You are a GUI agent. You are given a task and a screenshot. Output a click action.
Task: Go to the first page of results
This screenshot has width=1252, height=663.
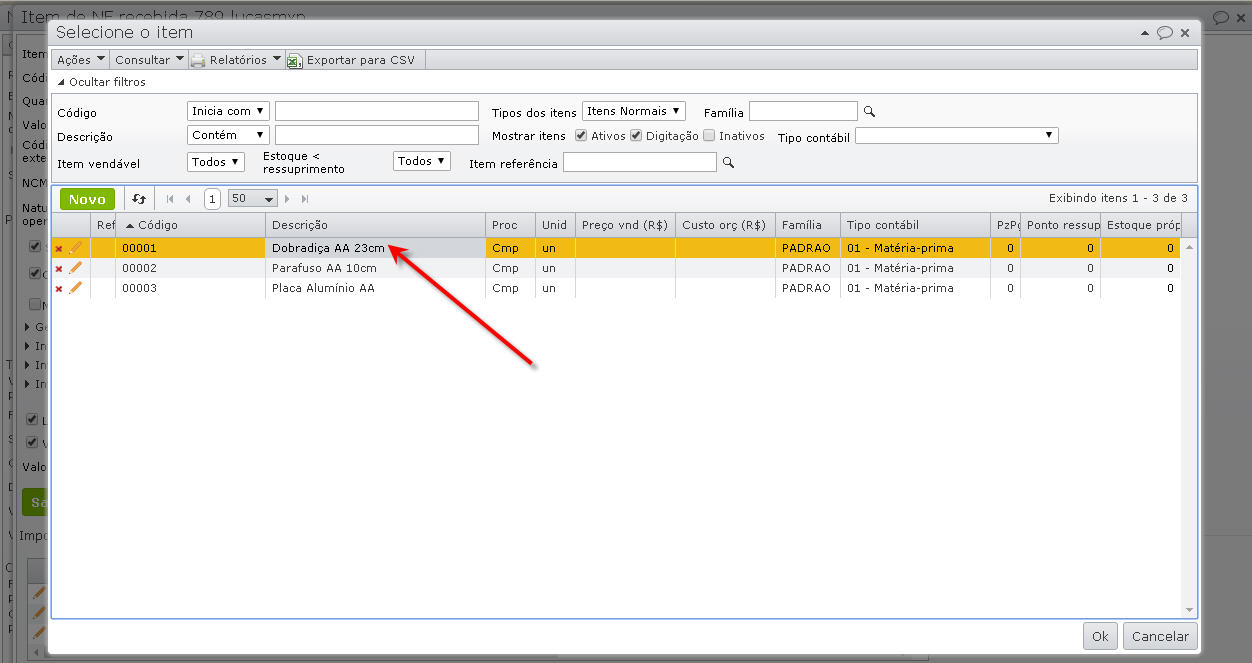[x=170, y=199]
